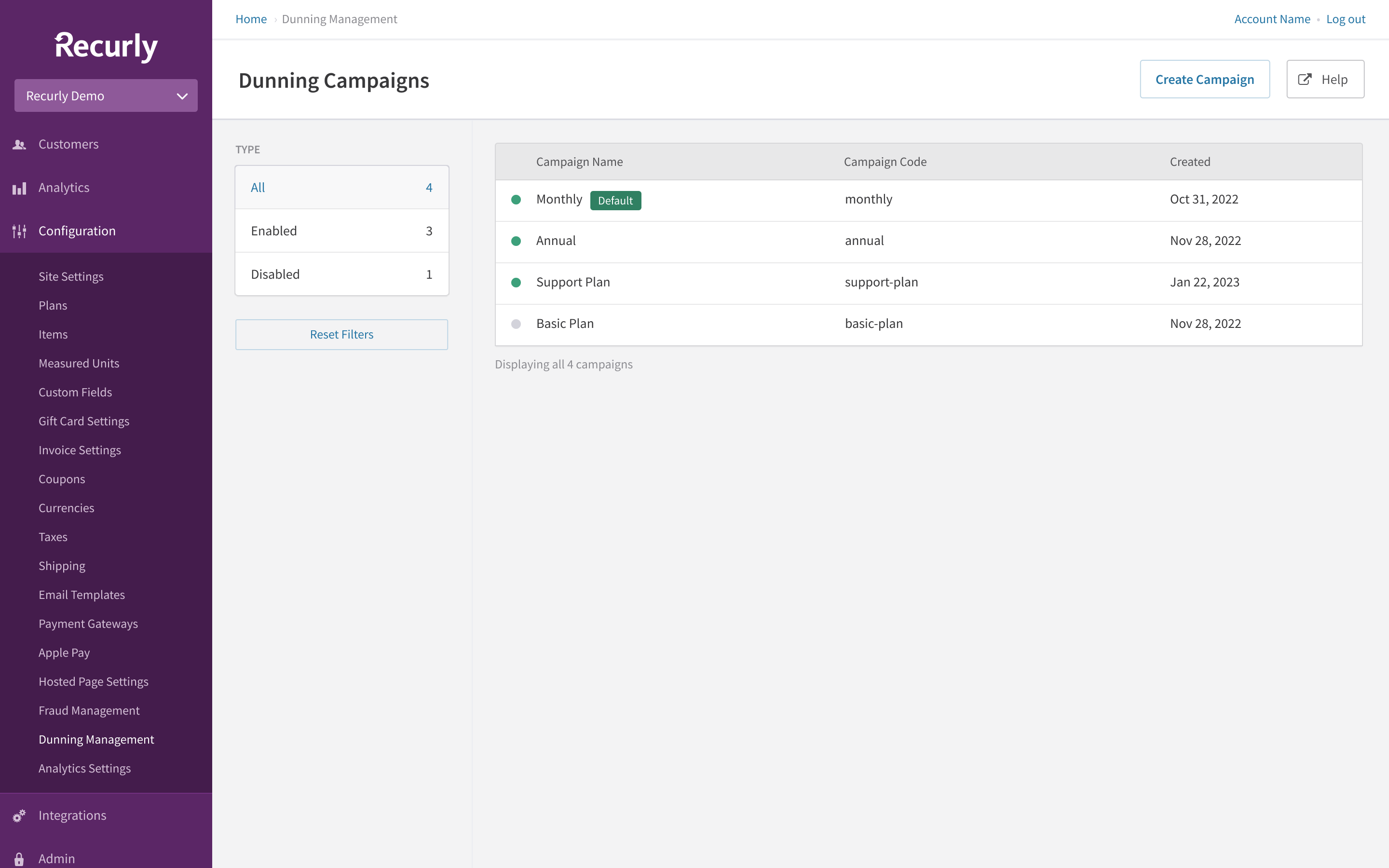The width and height of the screenshot is (1389, 868).
Task: Navigate to Email Templates settings
Action: click(x=82, y=595)
